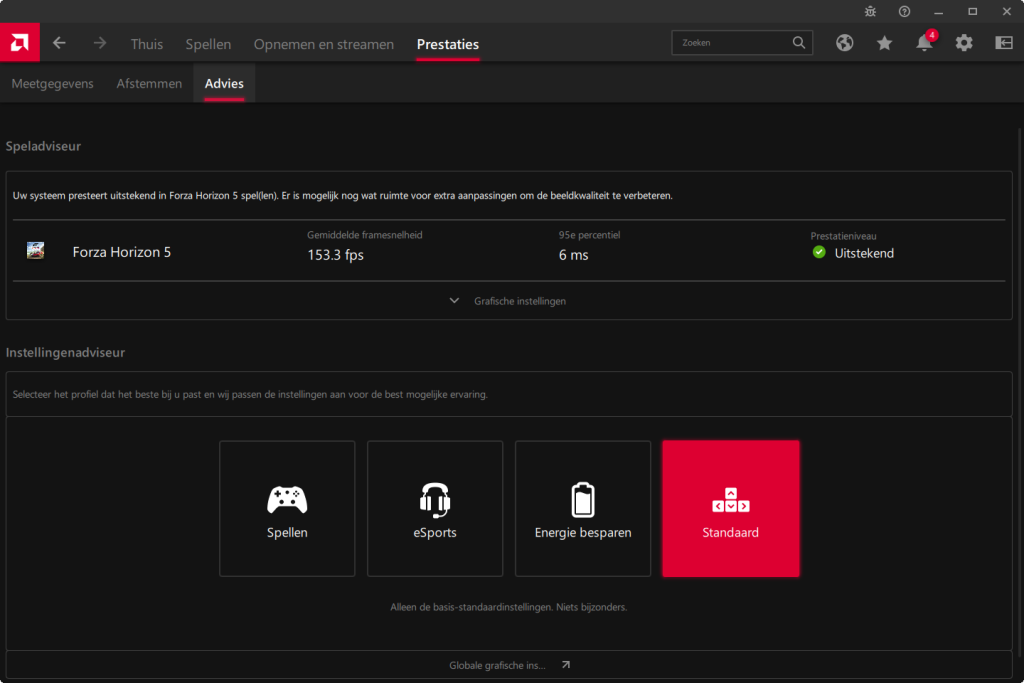Select the eSports headset profile
Screen dimensions: 1024x683
pyautogui.click(x=435, y=509)
